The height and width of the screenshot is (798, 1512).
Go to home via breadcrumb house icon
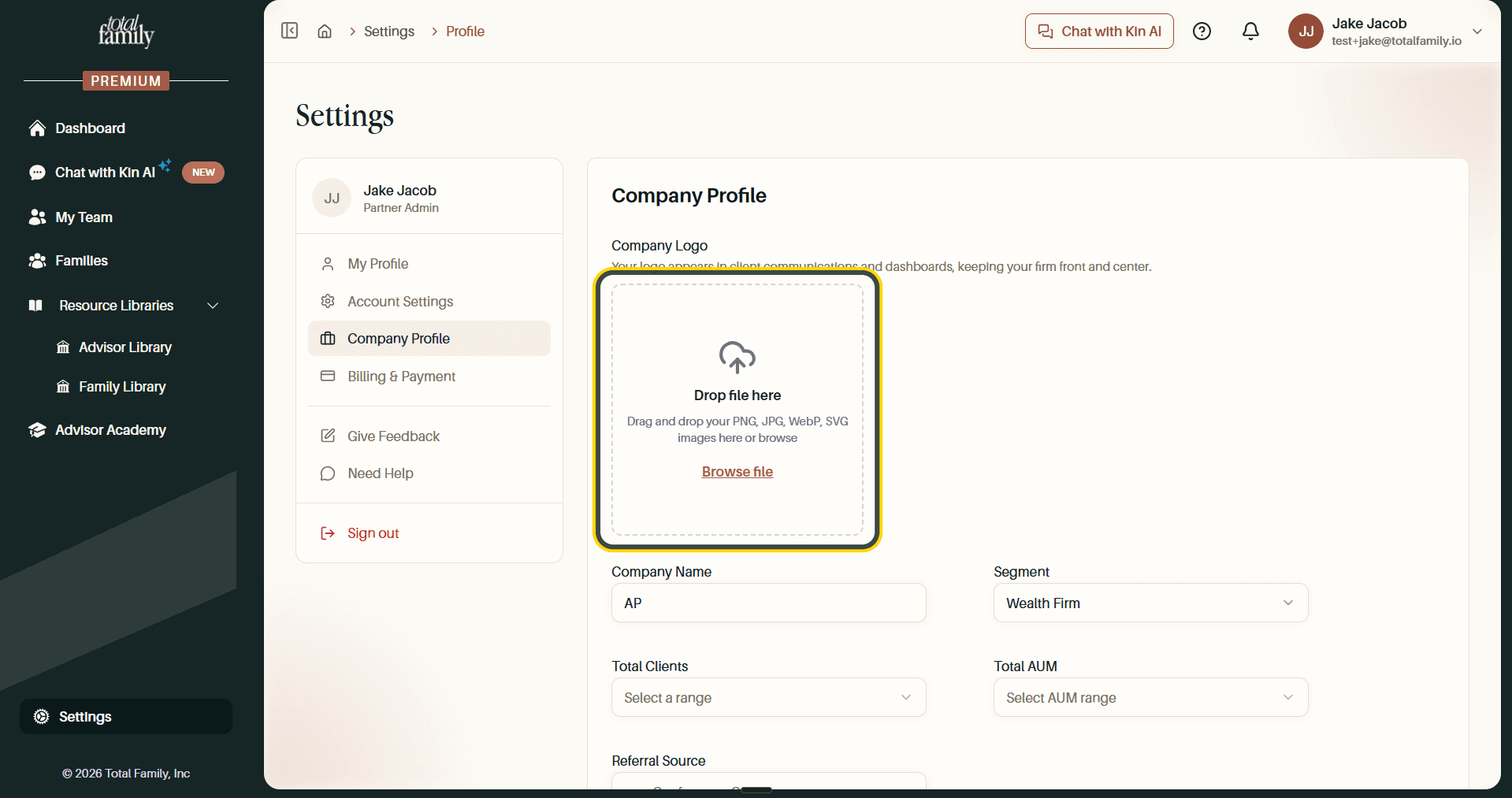325,32
